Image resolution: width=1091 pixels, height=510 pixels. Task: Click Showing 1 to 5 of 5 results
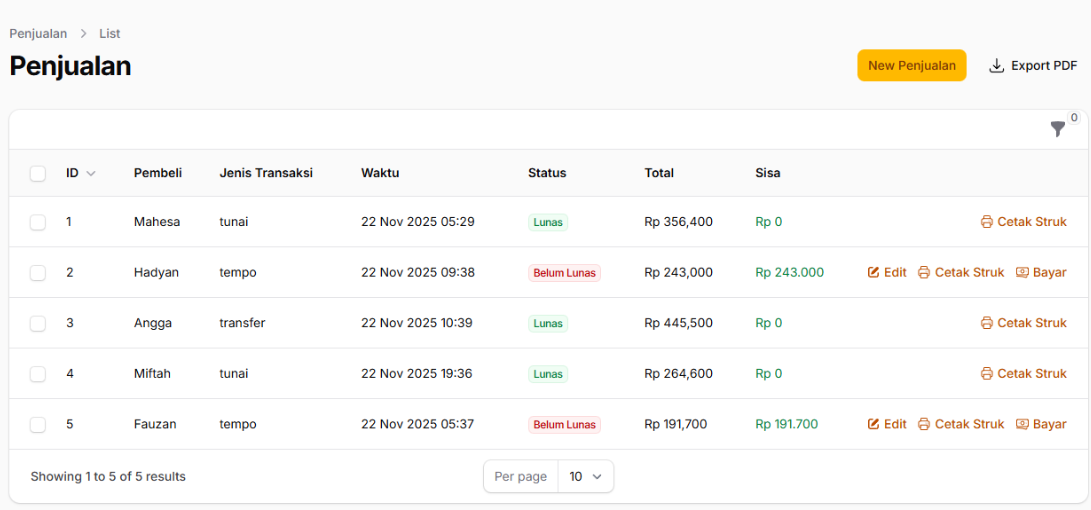[108, 477]
